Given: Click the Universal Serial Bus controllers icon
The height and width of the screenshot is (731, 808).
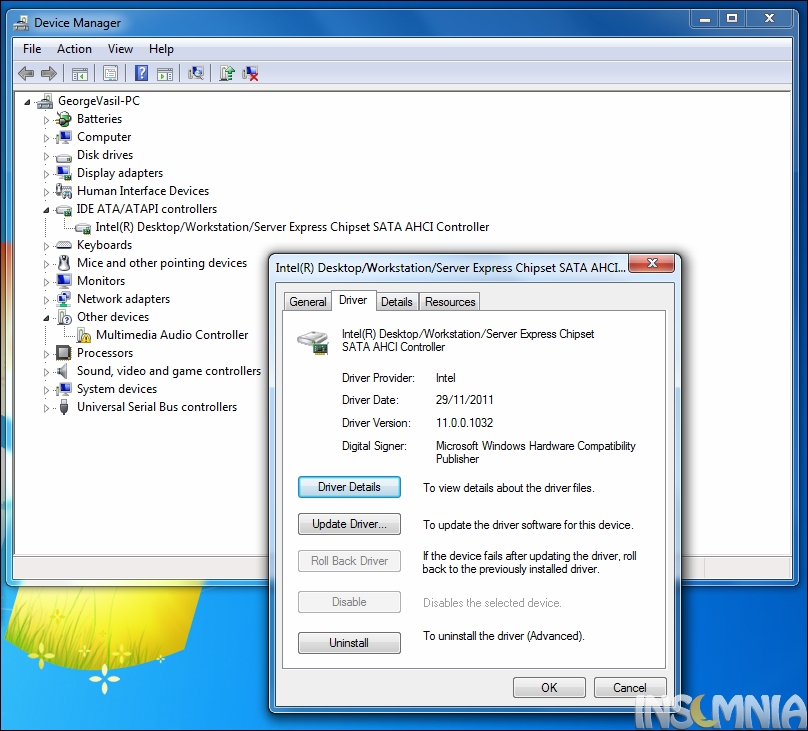Looking at the screenshot, I should tap(64, 407).
